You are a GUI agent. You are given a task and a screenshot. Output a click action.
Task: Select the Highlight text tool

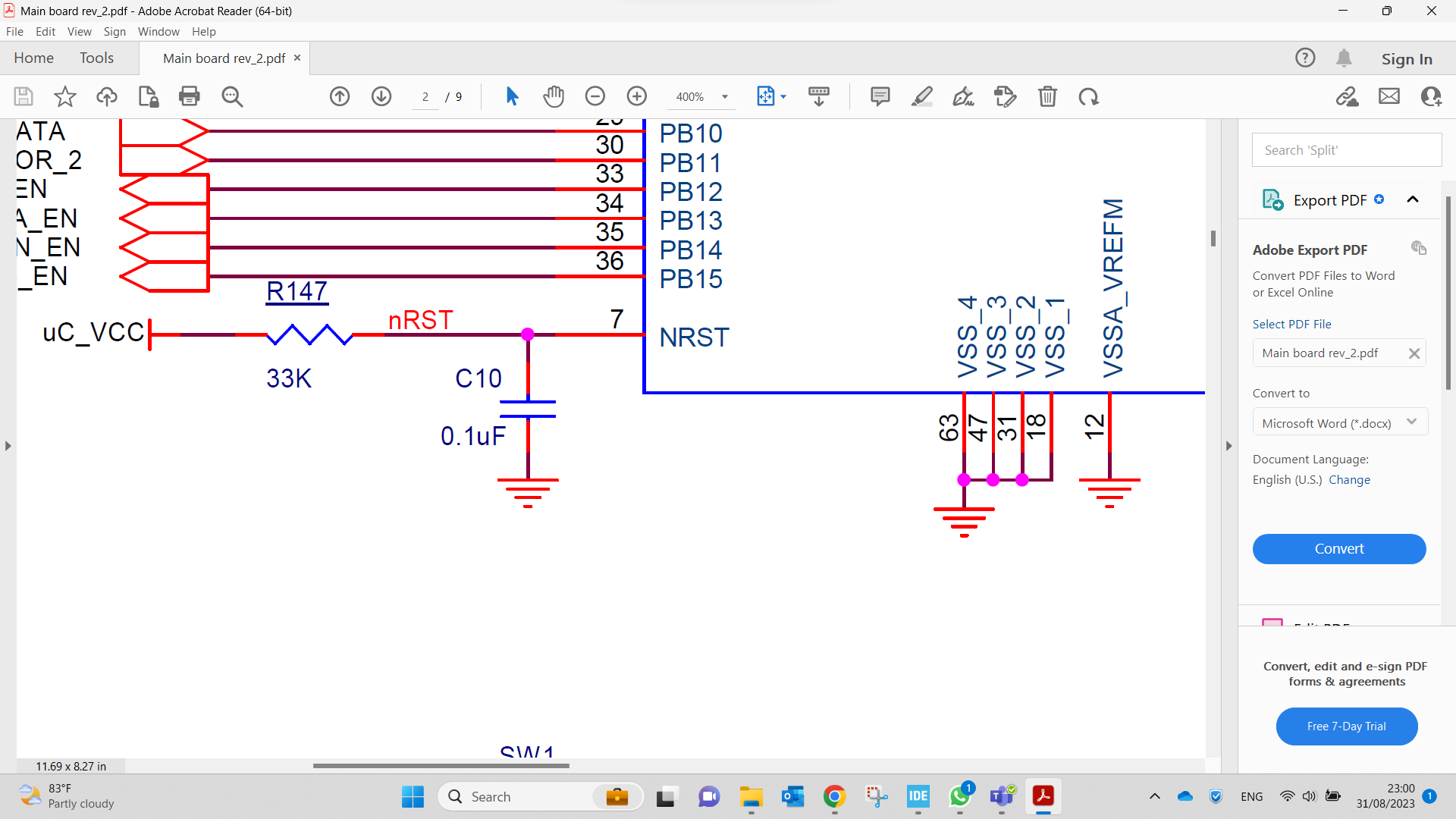[x=922, y=96]
